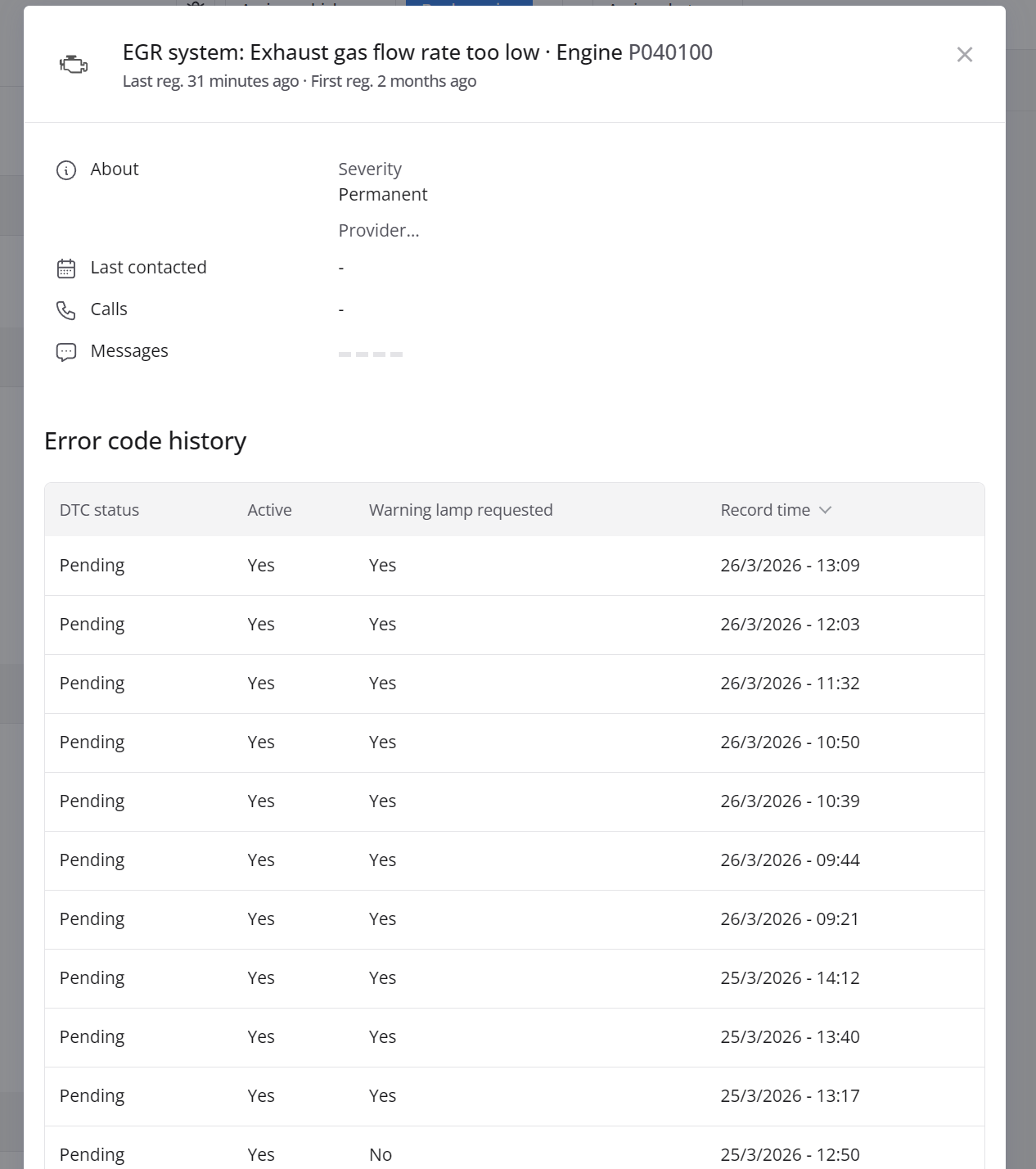The image size is (1036, 1169).
Task: Toggle the Record time sort chevron
Action: [x=825, y=510]
